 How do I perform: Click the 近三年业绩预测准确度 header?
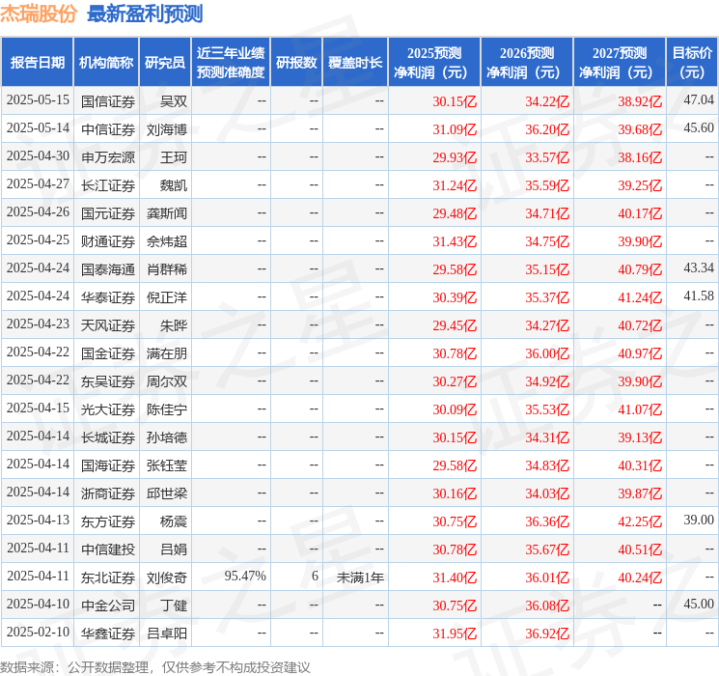click(231, 62)
